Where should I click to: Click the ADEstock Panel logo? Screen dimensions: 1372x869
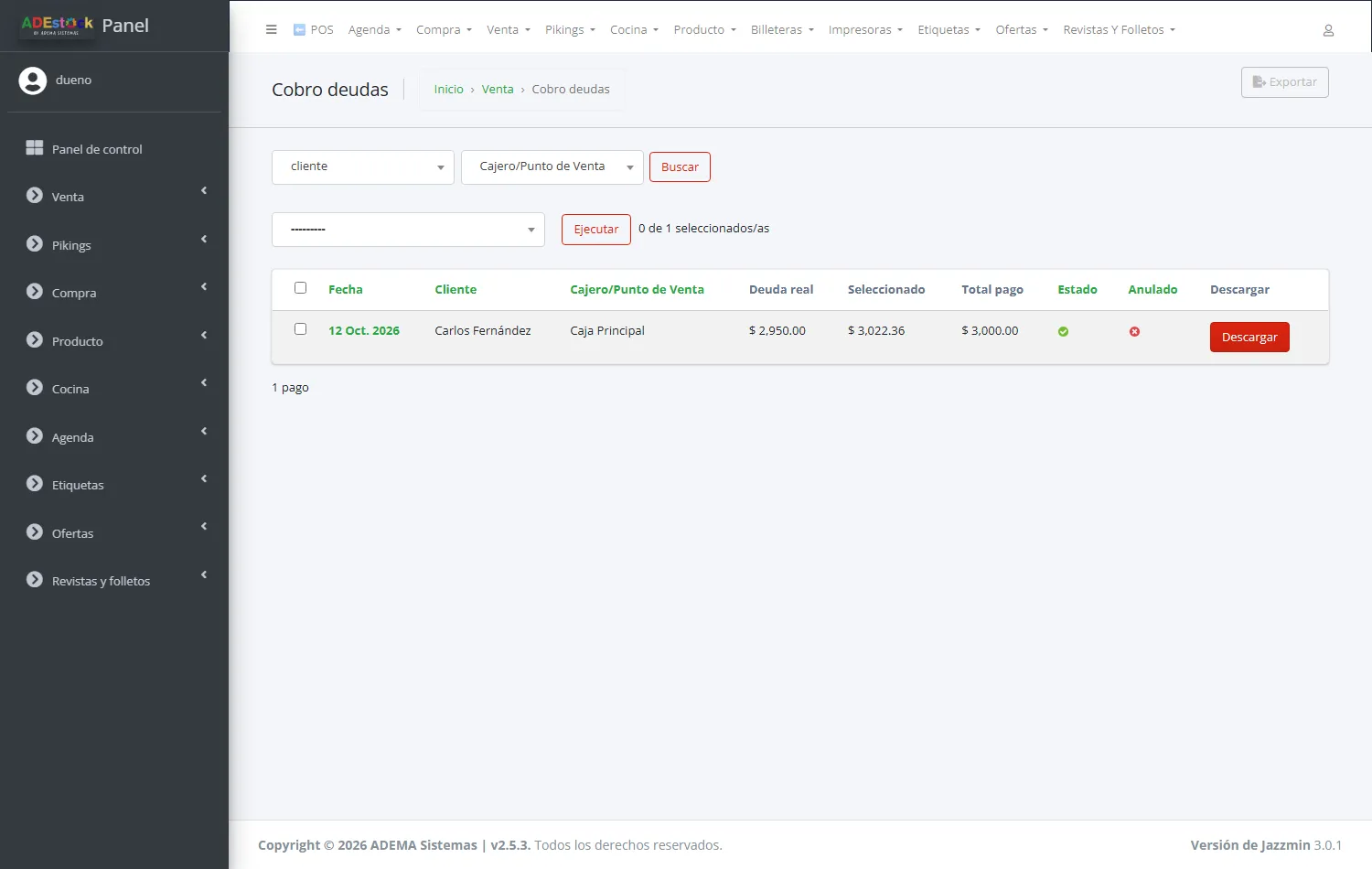[x=85, y=26]
